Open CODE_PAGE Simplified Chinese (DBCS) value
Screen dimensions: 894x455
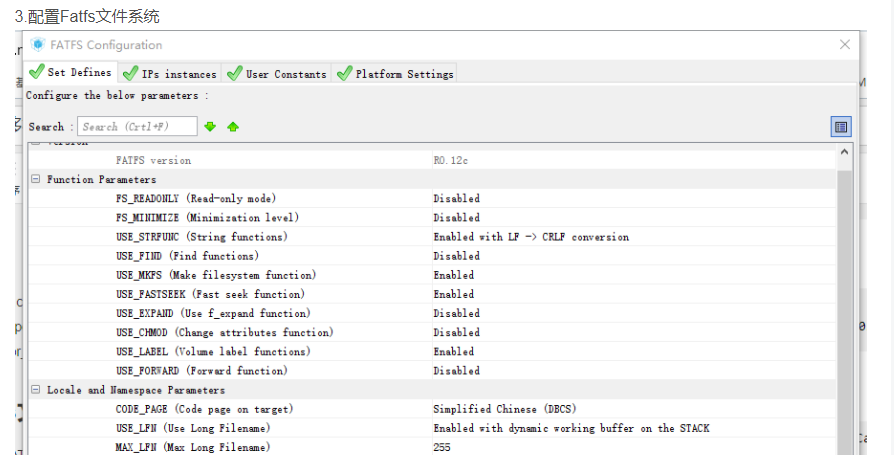[504, 409]
